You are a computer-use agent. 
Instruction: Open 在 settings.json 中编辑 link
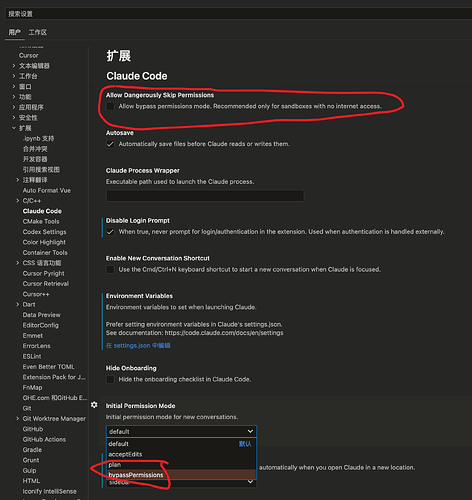click(138, 346)
